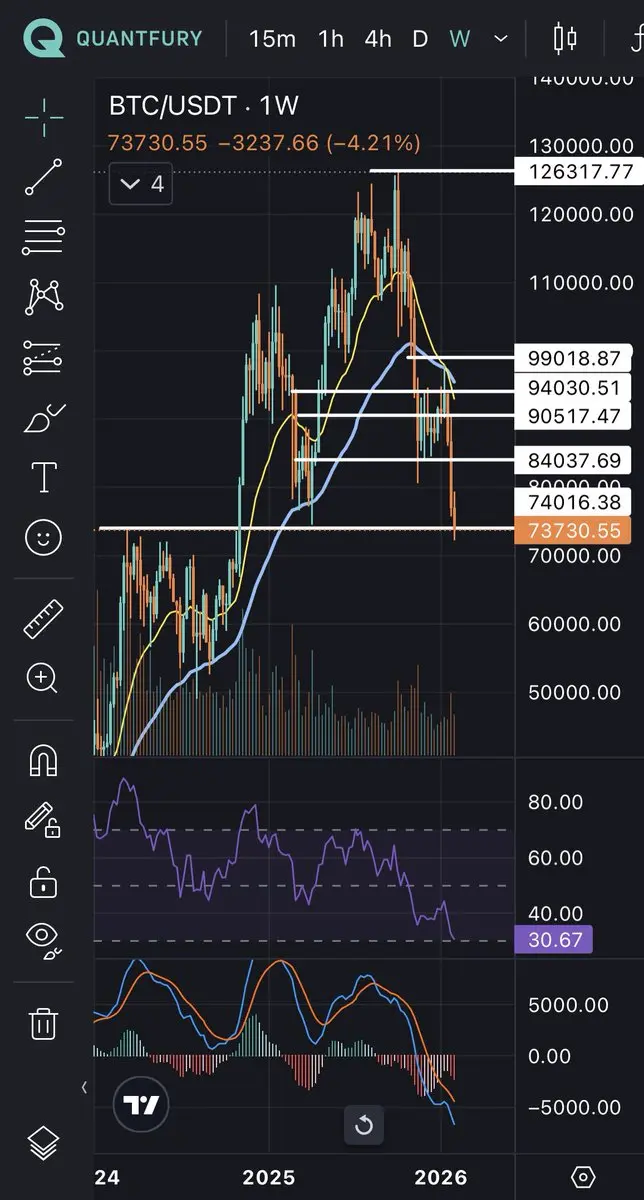
Task: Open chart settings hexagon icon
Action: click(584, 1176)
